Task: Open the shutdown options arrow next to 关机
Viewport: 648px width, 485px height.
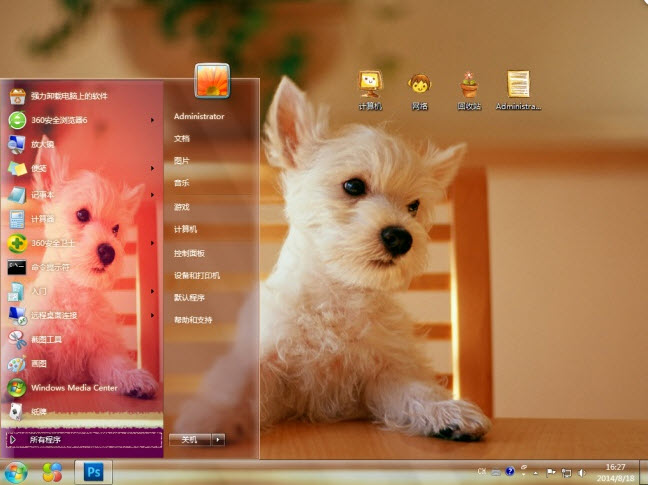Action: [x=218, y=439]
